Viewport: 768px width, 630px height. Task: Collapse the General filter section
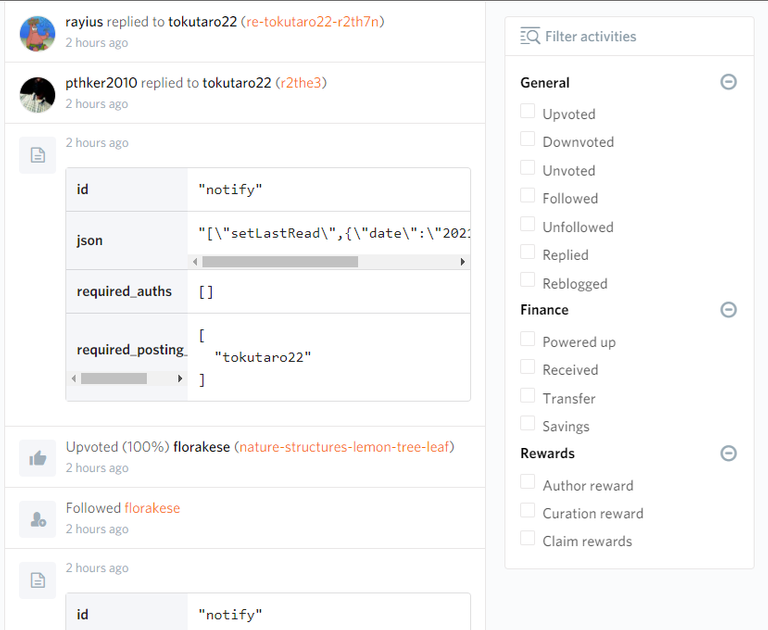[x=729, y=82]
